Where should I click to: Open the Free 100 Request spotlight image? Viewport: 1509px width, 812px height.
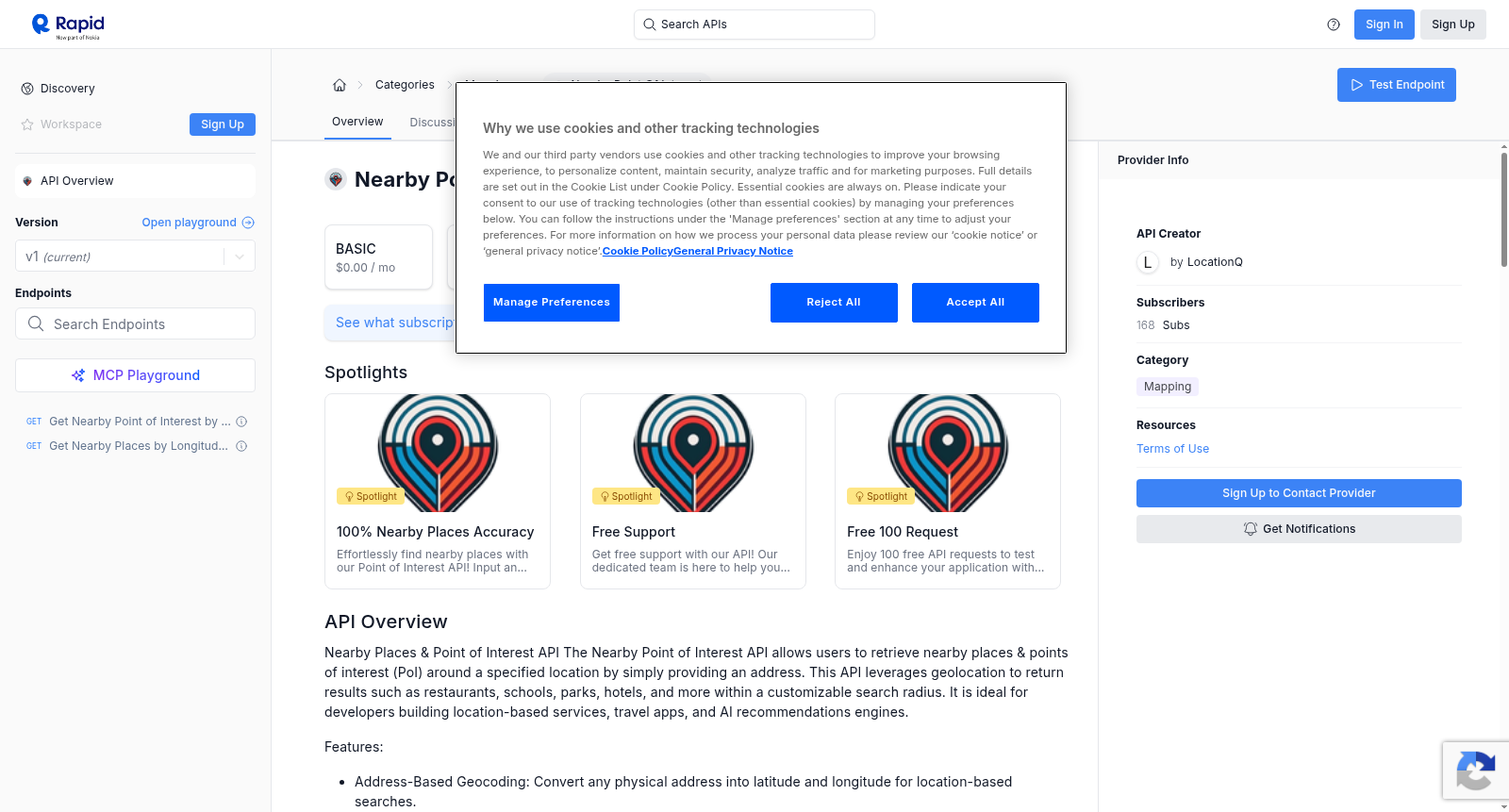(x=948, y=453)
